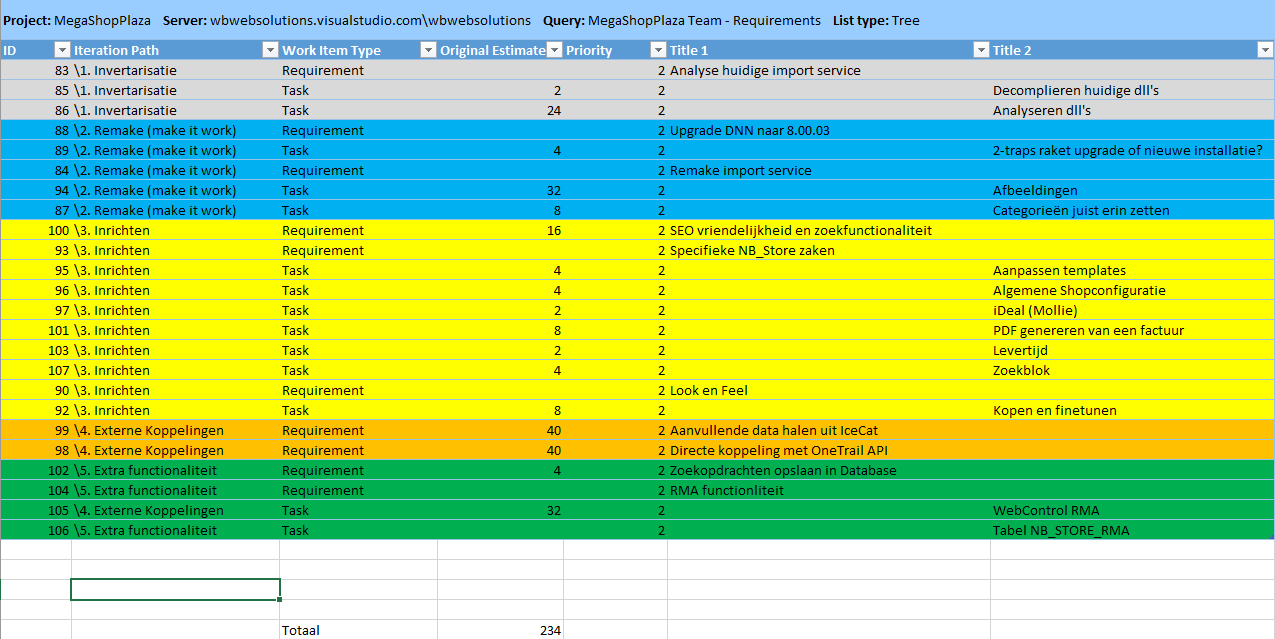Select cell 'Decomplieren huidige dll's'
Viewport: 1275px width, 639px height.
coord(1132,90)
